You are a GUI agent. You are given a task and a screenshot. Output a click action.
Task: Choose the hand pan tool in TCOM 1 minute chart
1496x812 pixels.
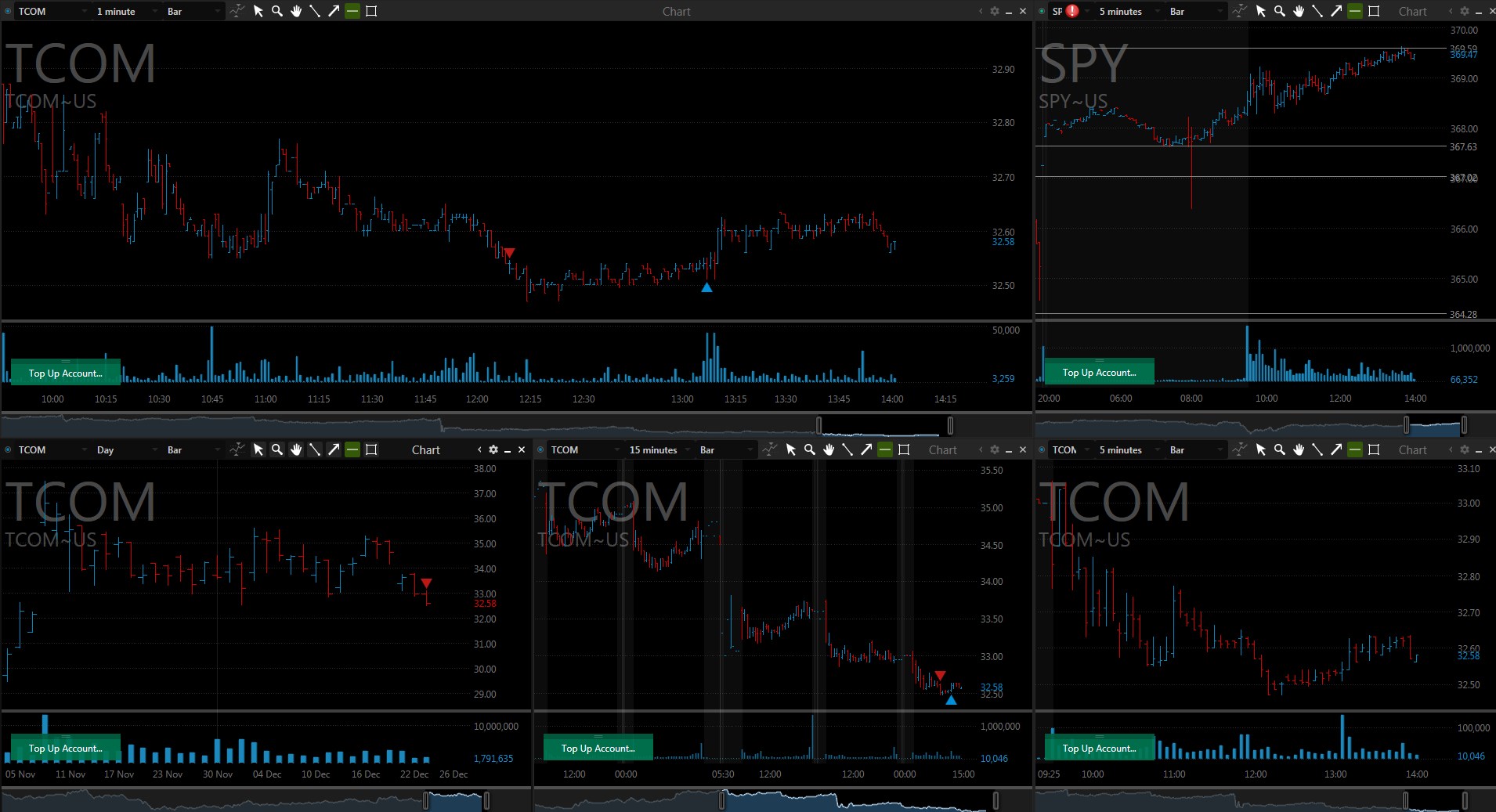(x=296, y=11)
